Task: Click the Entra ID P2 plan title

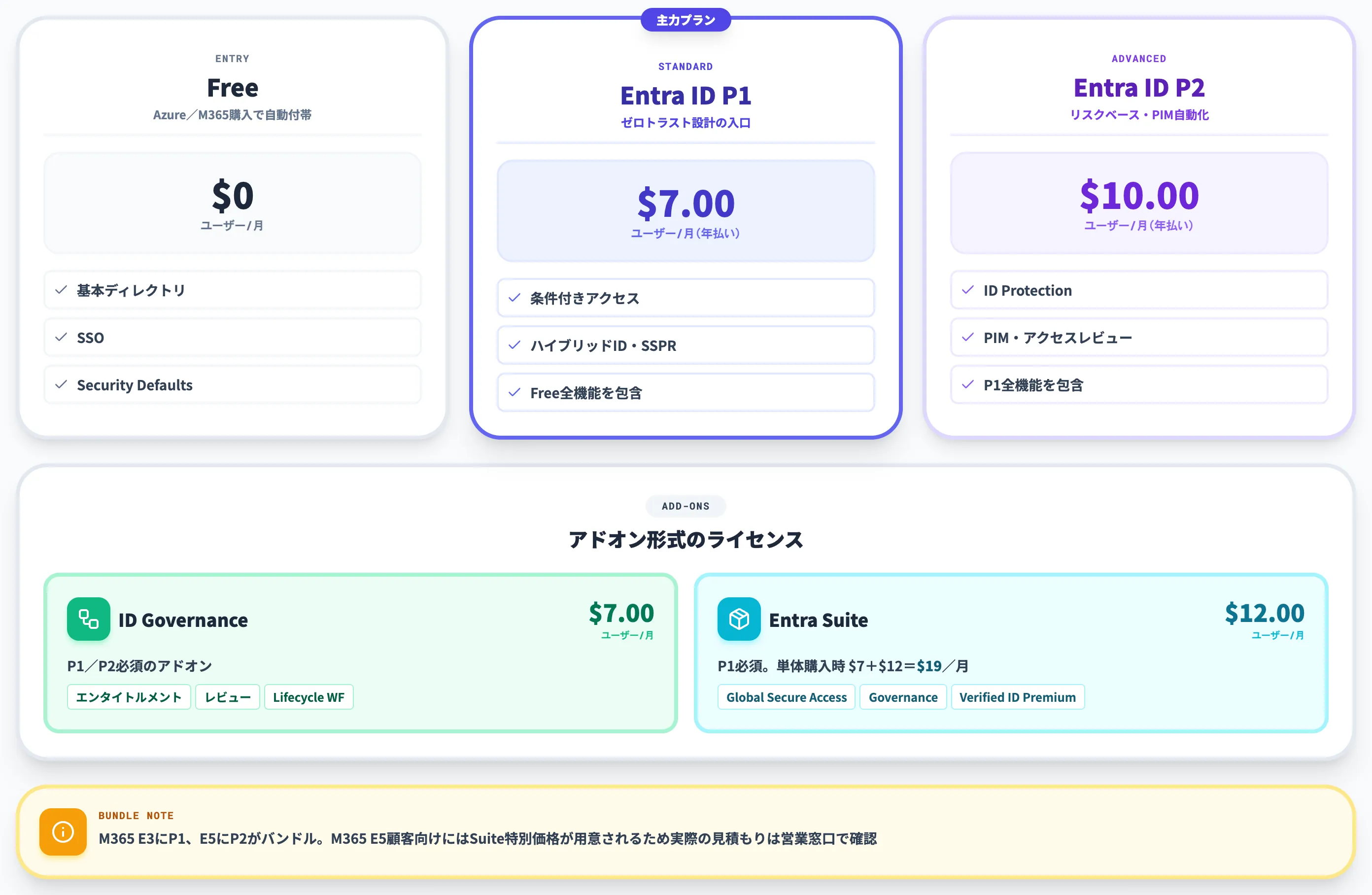Action: tap(1139, 88)
